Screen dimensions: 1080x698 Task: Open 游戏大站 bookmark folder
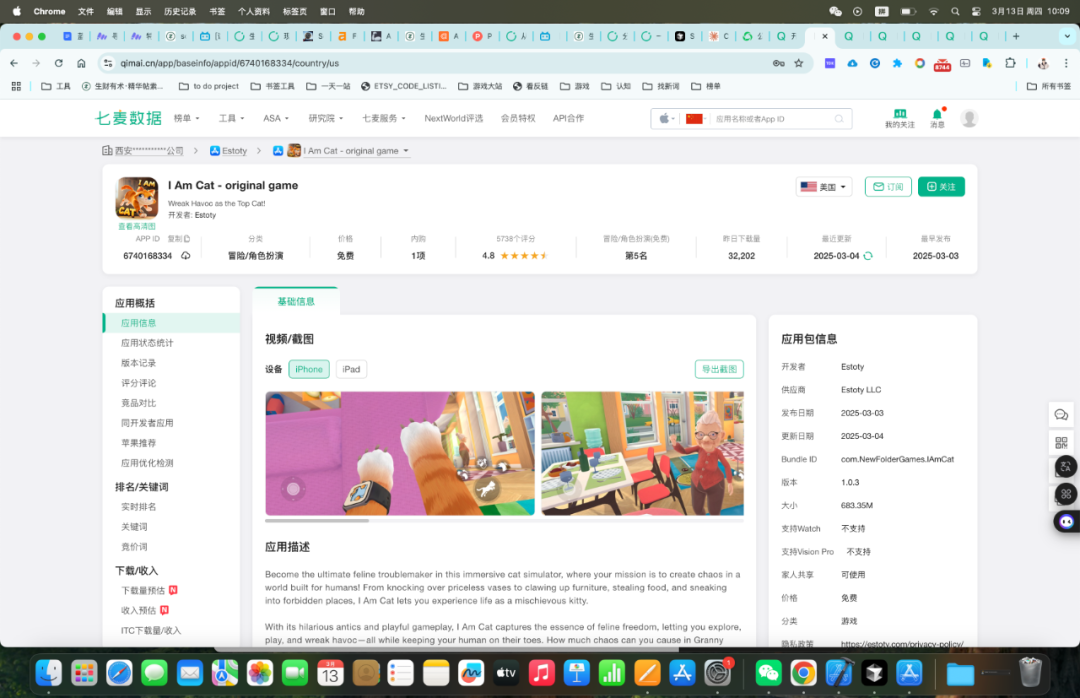(x=479, y=86)
